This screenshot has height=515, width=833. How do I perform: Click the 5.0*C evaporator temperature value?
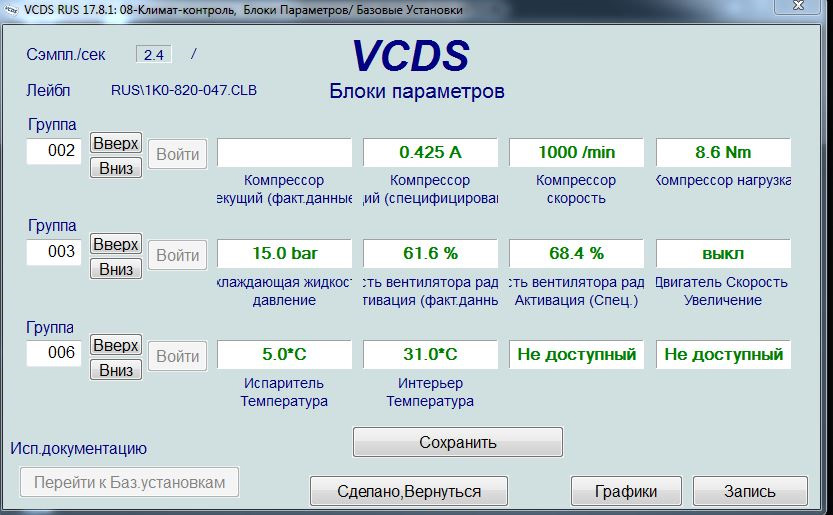(x=284, y=354)
